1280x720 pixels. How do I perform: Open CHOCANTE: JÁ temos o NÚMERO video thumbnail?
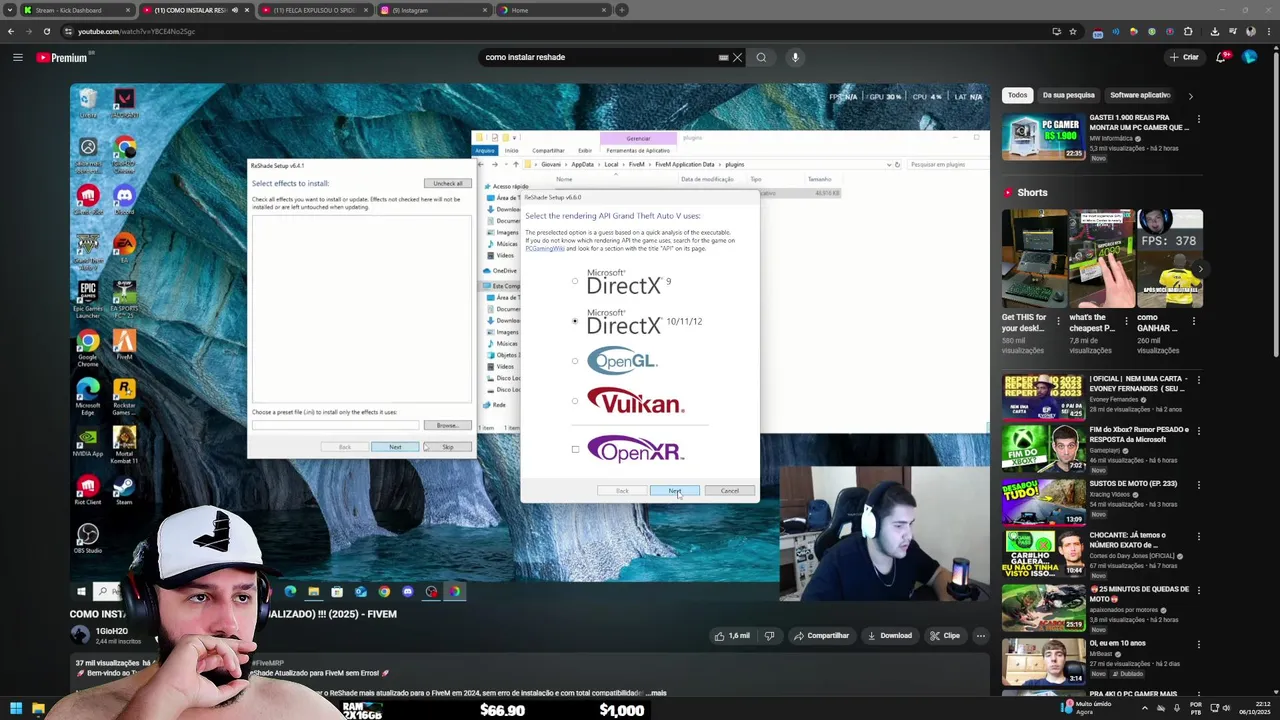(1044, 554)
